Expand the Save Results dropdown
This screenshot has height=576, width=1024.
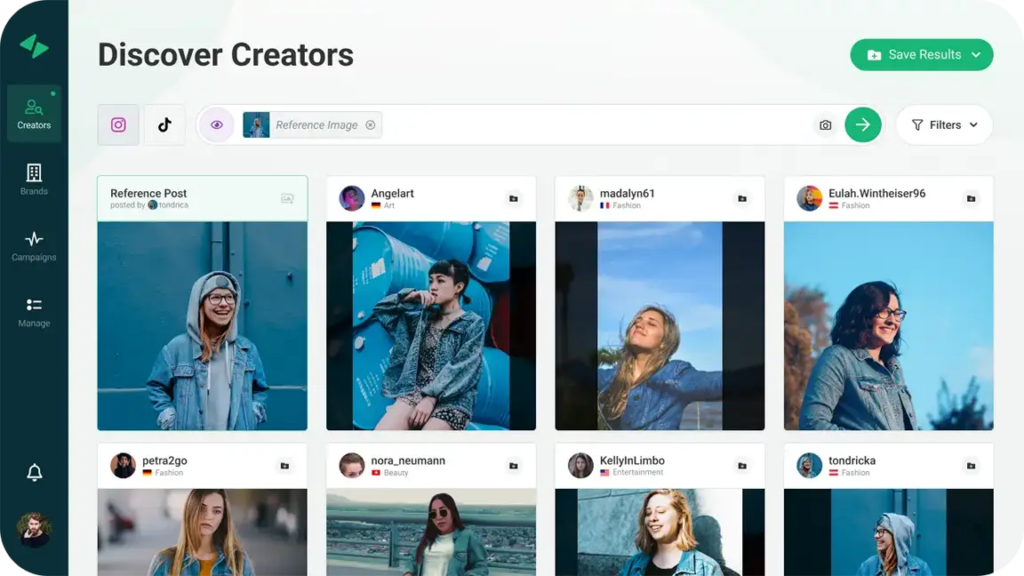coord(978,54)
